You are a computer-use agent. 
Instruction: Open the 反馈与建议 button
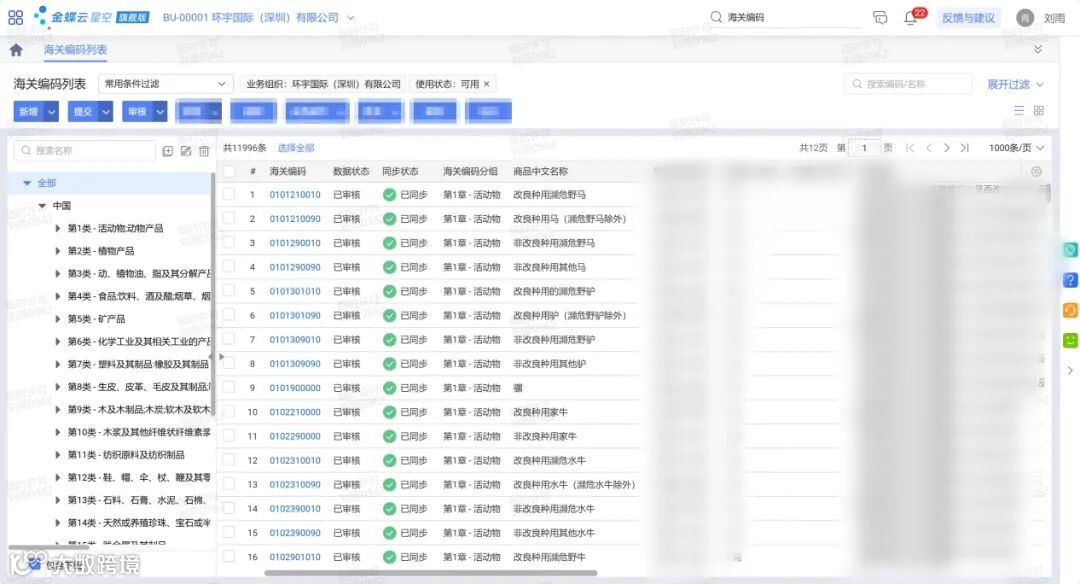(x=968, y=18)
